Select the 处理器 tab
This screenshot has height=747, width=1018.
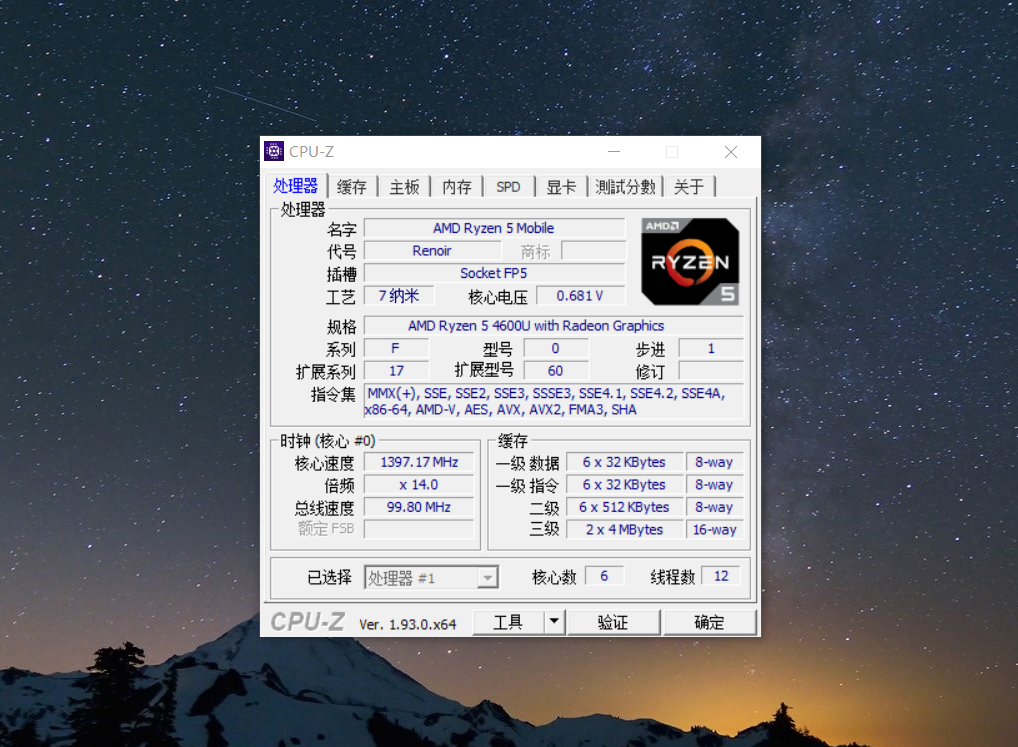tap(295, 186)
